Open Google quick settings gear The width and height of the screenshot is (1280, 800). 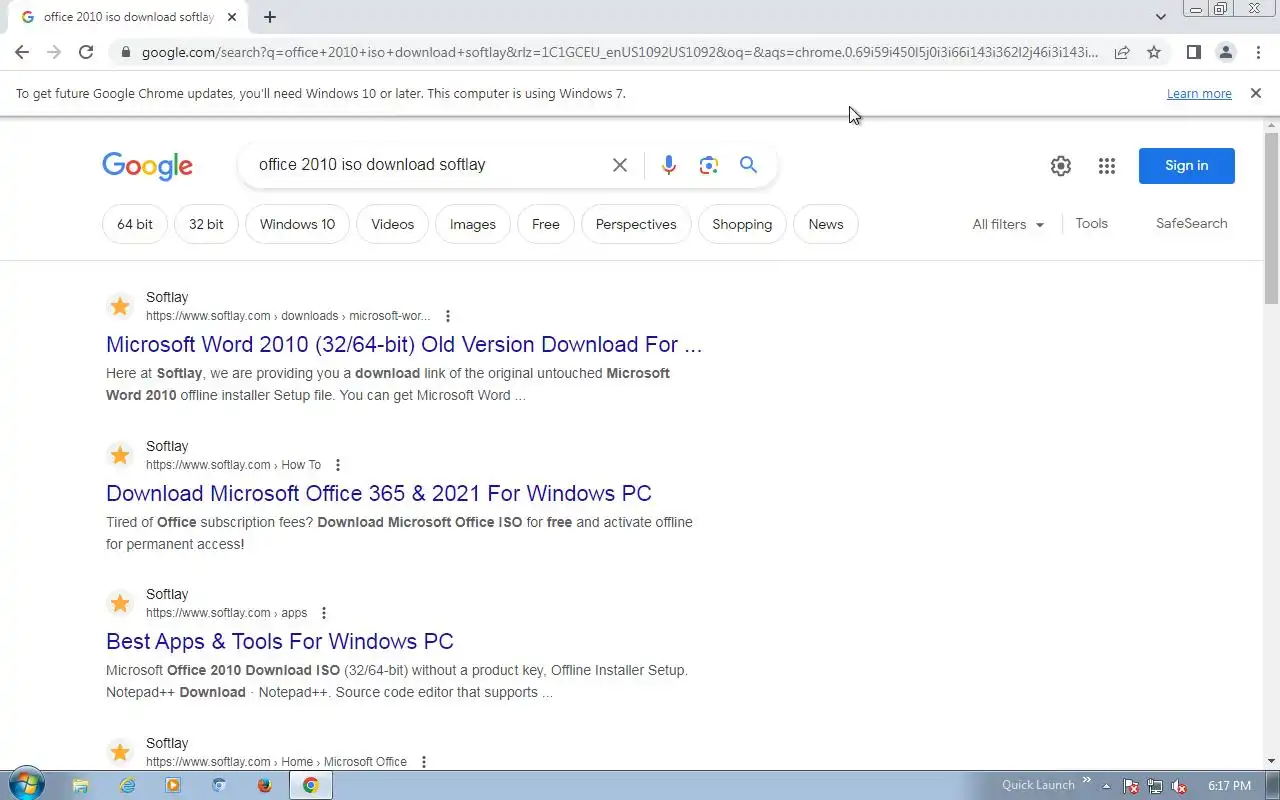click(1061, 166)
